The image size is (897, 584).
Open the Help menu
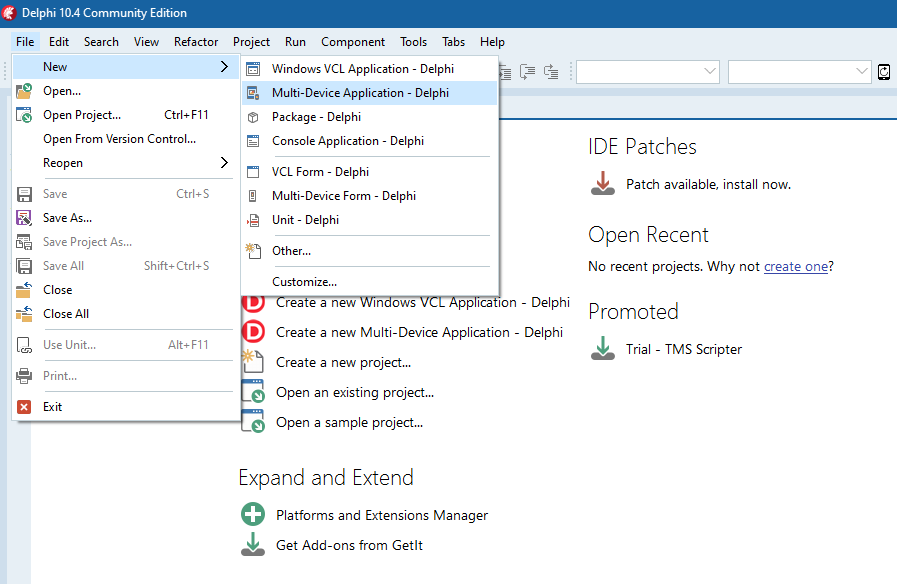pyautogui.click(x=493, y=42)
